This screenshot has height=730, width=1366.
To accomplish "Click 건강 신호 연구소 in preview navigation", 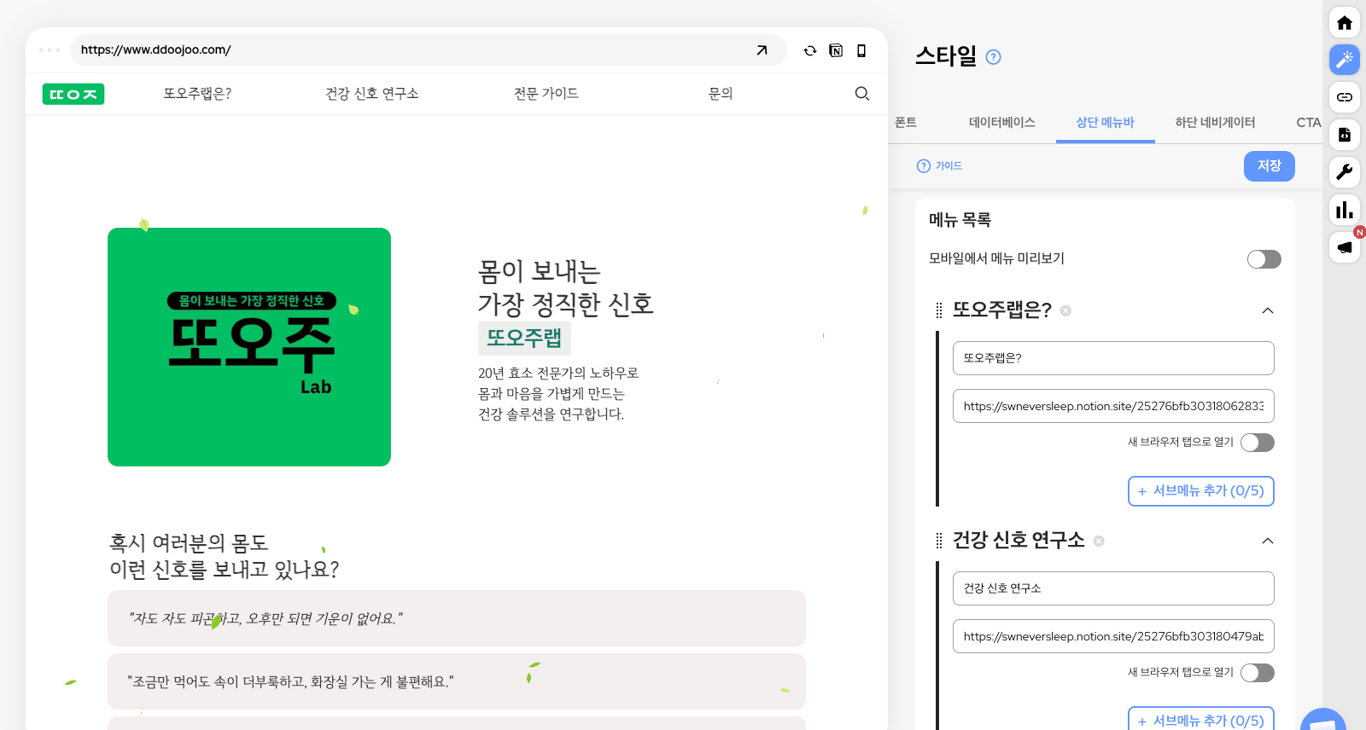I will (x=372, y=93).
